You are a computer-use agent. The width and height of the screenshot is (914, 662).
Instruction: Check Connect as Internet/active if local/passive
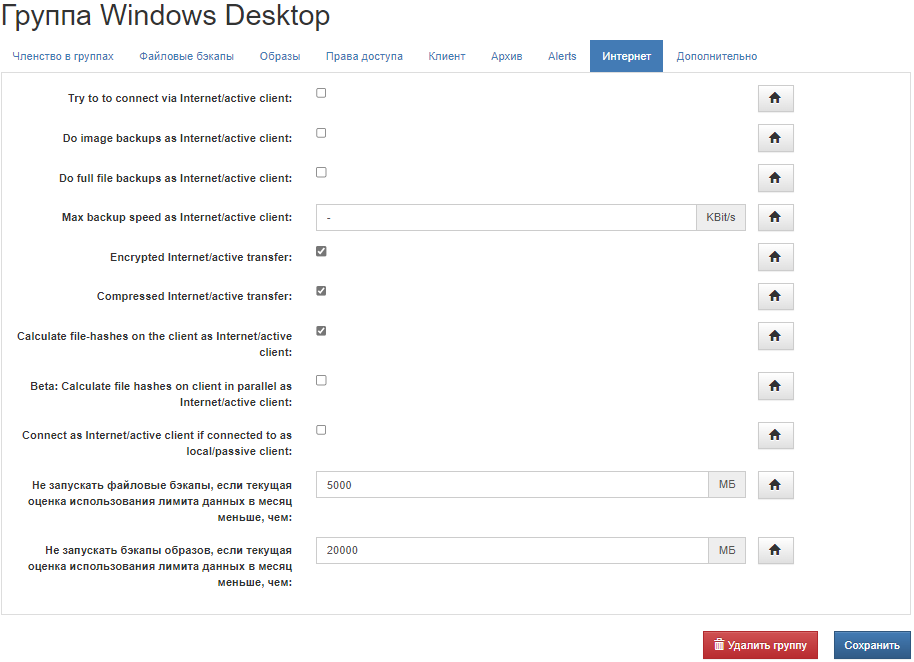click(x=321, y=430)
